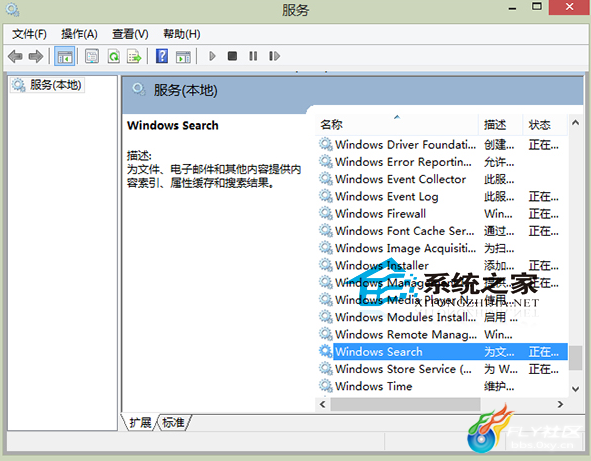Click the Pause Service icon
The image size is (591, 461).
(x=253, y=56)
